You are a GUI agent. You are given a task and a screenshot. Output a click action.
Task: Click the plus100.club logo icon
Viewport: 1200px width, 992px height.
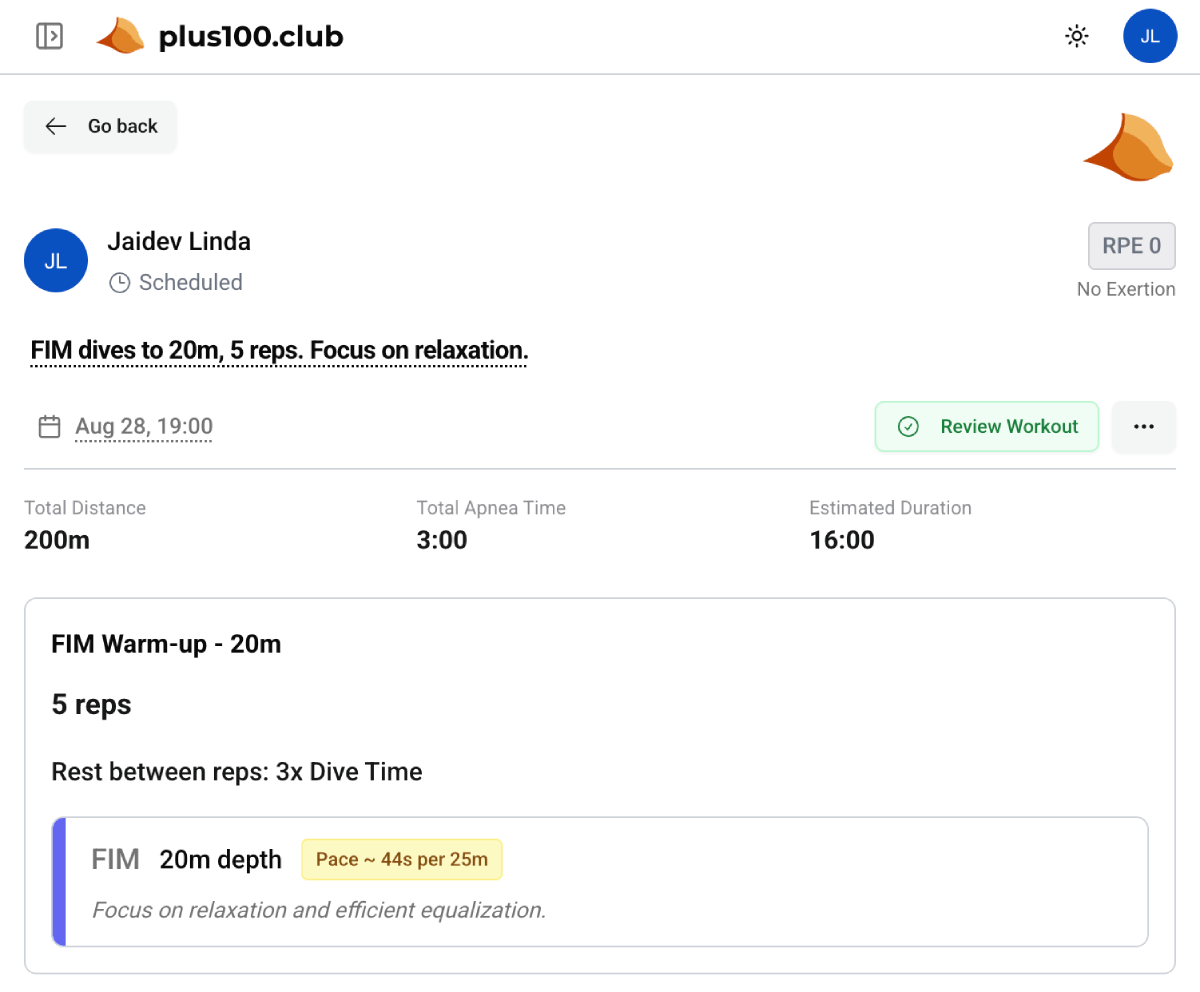coord(120,35)
